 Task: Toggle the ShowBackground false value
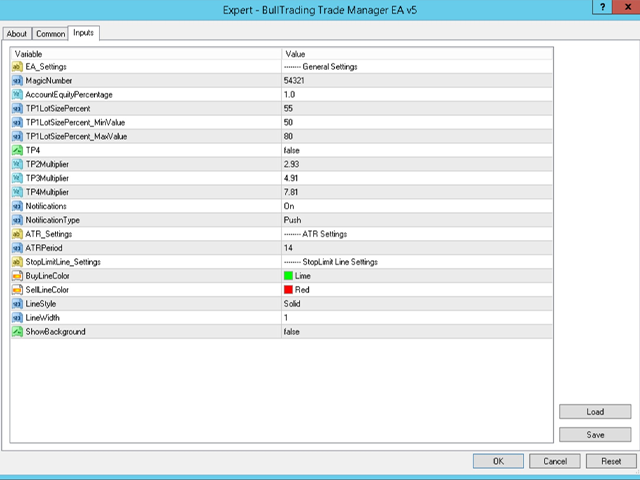(417, 331)
